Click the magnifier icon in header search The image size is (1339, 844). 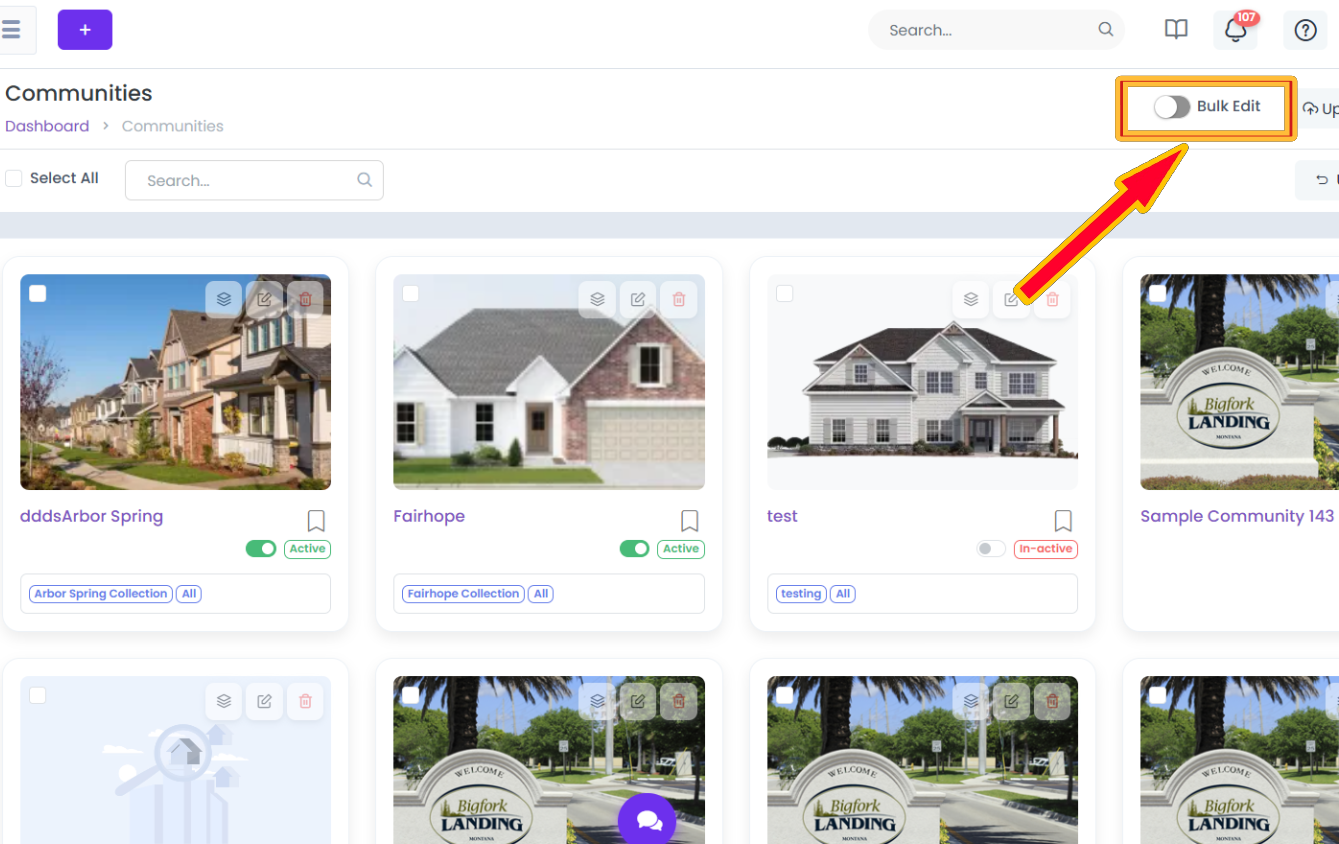pyautogui.click(x=1105, y=30)
